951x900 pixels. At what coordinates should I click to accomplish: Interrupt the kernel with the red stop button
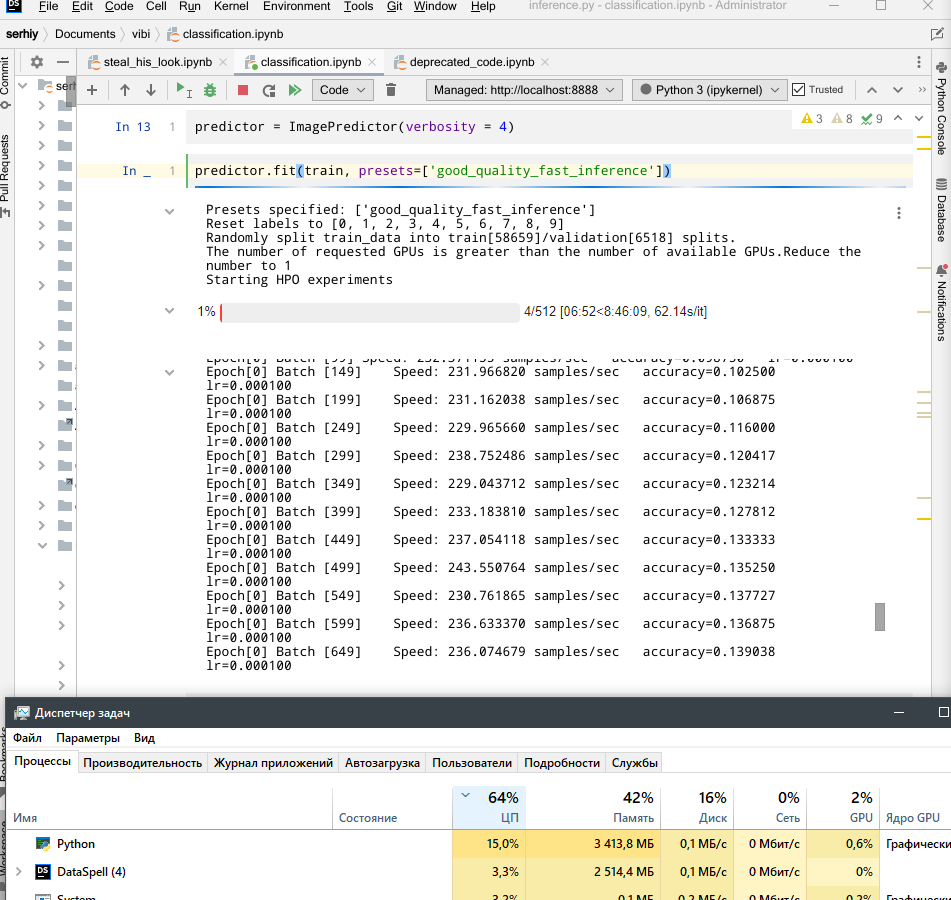(243, 90)
